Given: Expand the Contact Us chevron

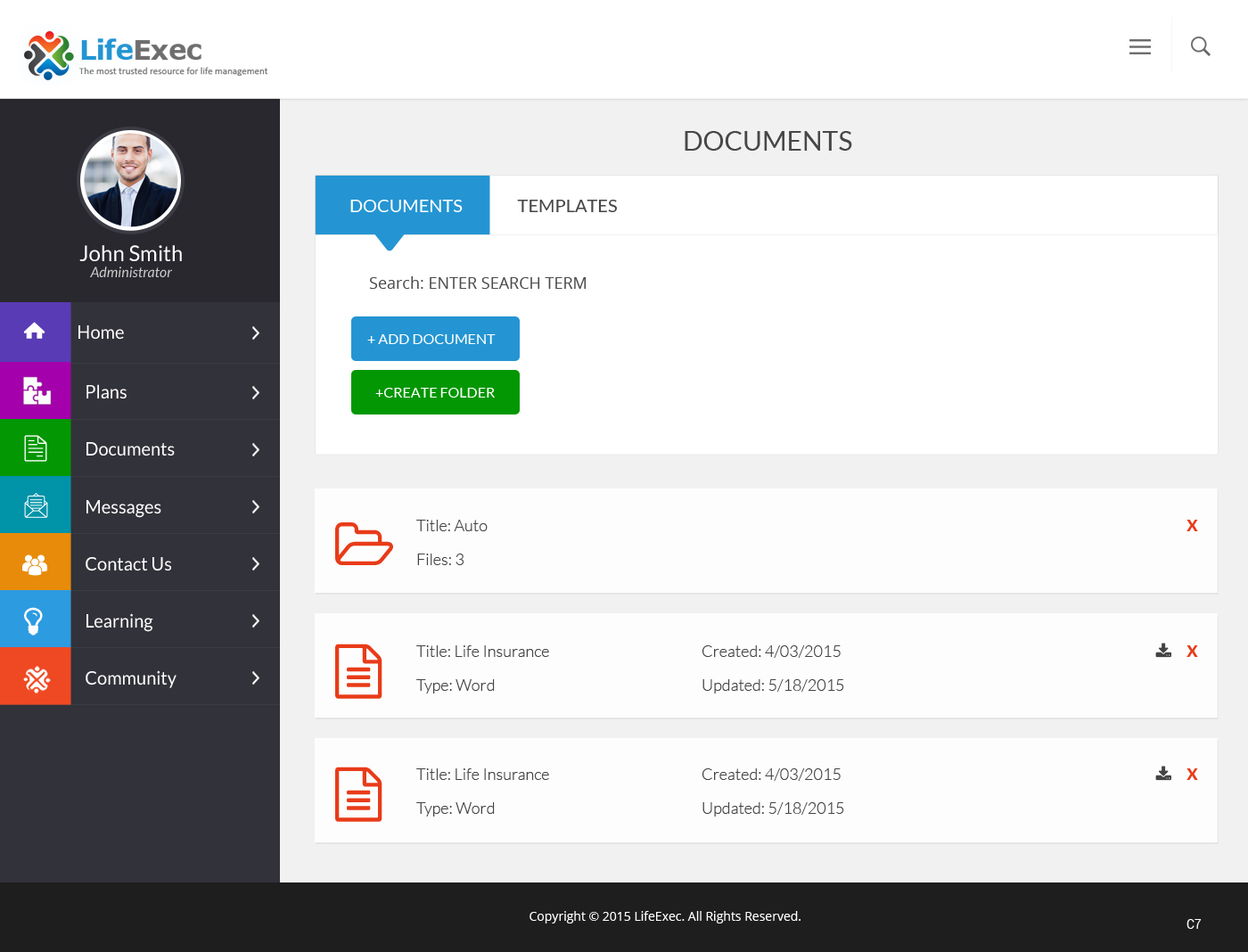Looking at the screenshot, I should tap(256, 563).
